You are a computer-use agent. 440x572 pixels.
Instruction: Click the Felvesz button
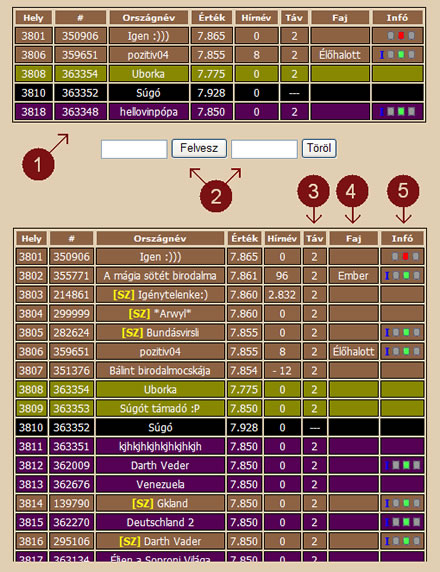199,148
